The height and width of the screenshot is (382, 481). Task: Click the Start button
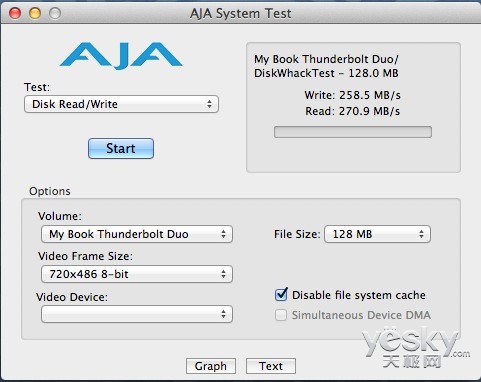coord(121,148)
